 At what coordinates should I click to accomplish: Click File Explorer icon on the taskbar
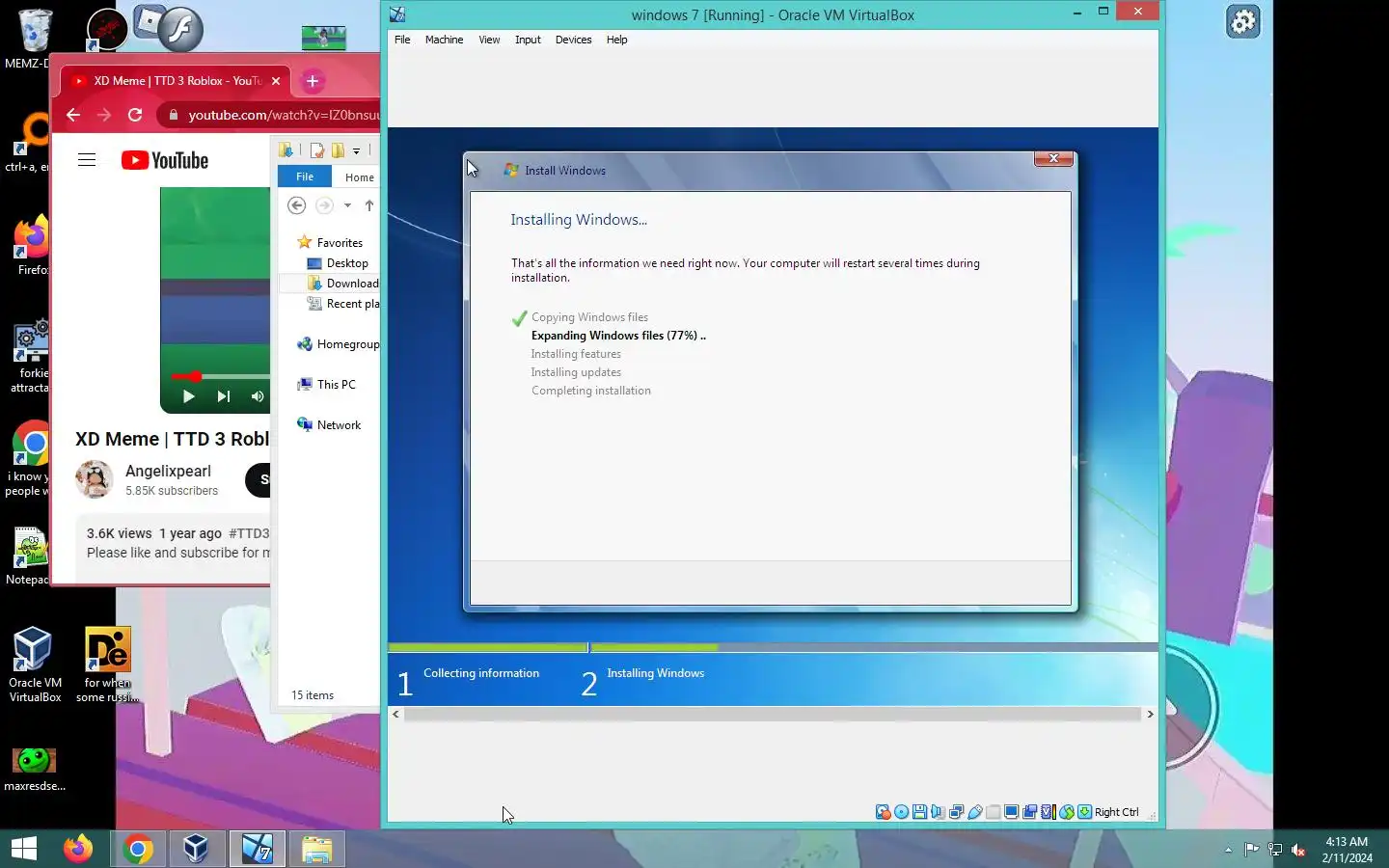tap(316, 849)
